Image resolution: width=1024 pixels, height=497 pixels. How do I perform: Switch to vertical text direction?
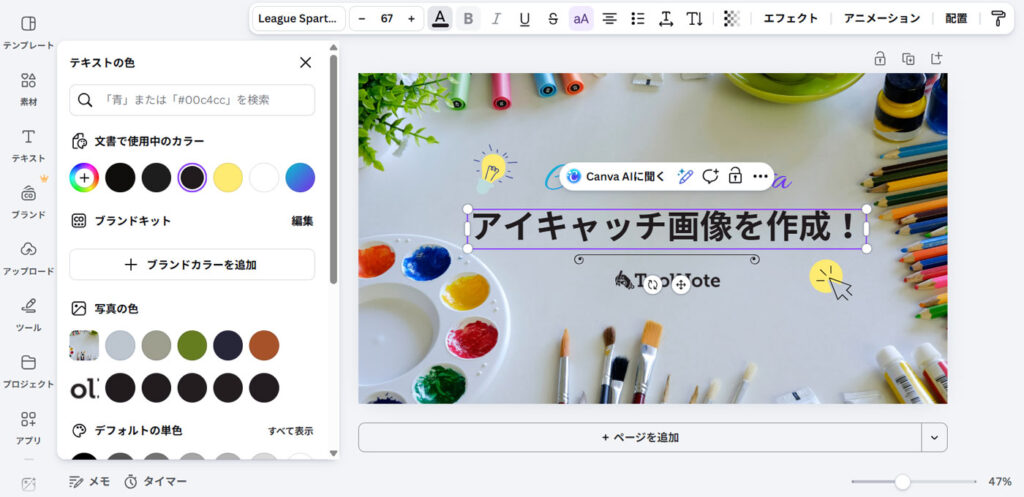(694, 18)
